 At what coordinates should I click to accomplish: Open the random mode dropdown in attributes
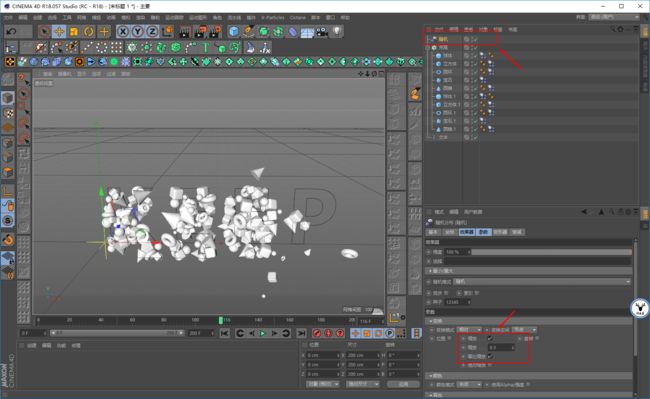[542, 282]
